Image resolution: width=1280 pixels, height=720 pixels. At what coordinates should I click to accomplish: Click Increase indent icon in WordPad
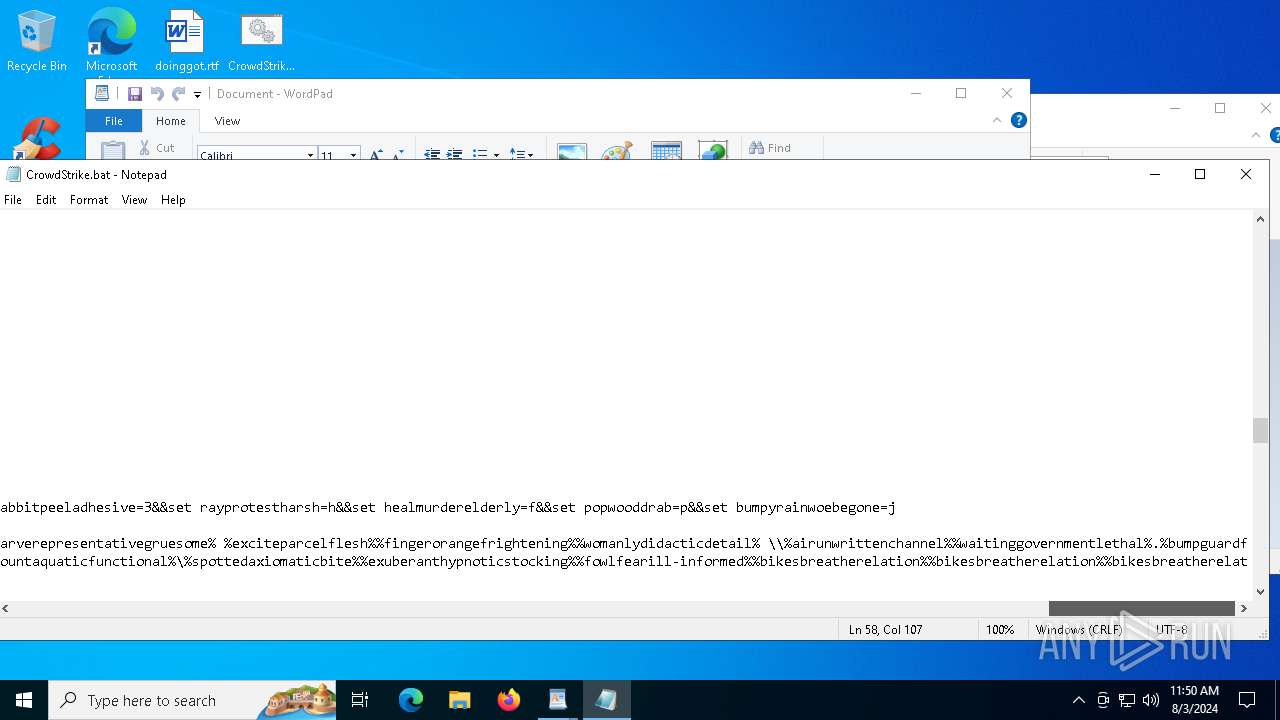(454, 154)
